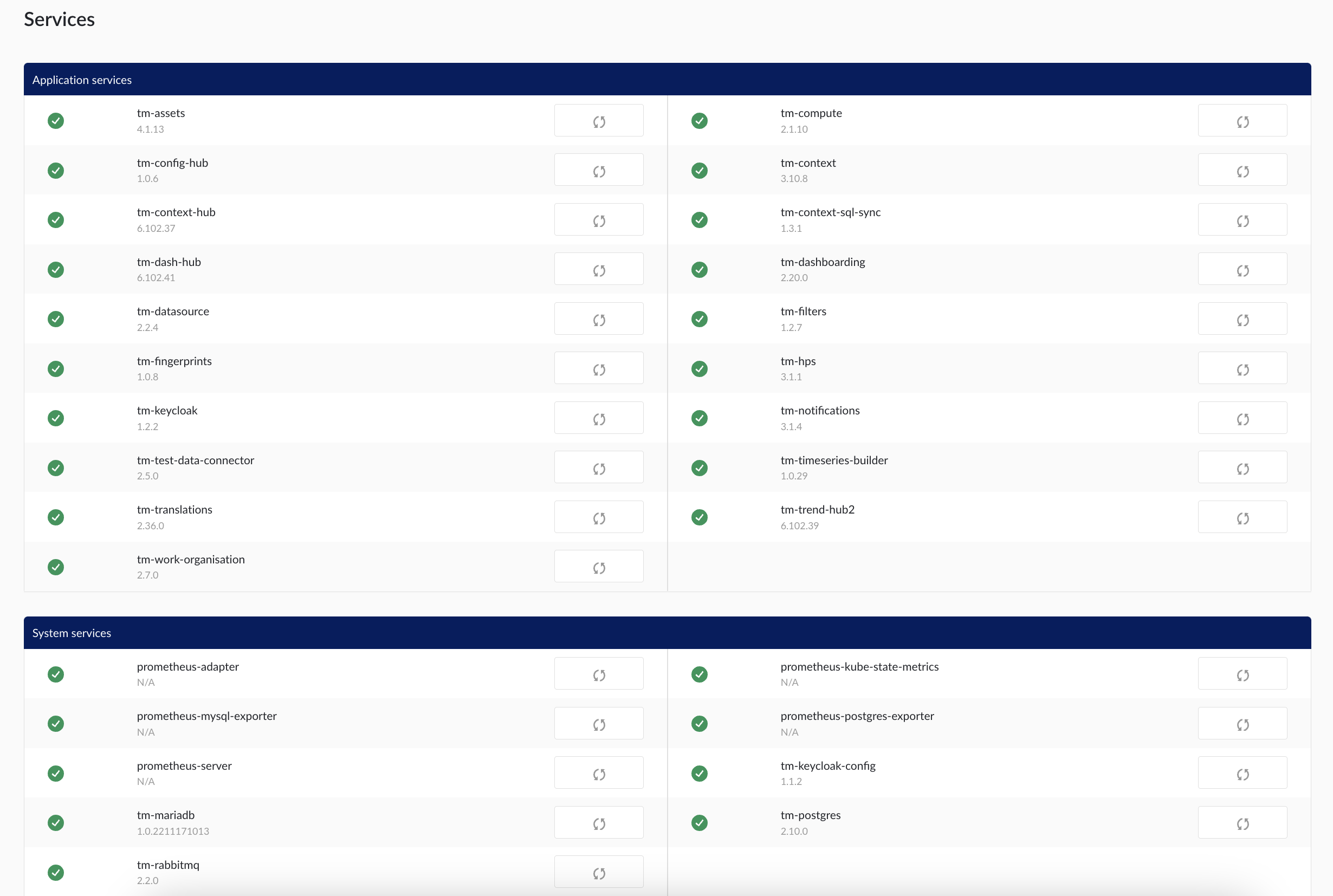Restart the tm-config-hub service
The width and height of the screenshot is (1333, 896).
[598, 170]
